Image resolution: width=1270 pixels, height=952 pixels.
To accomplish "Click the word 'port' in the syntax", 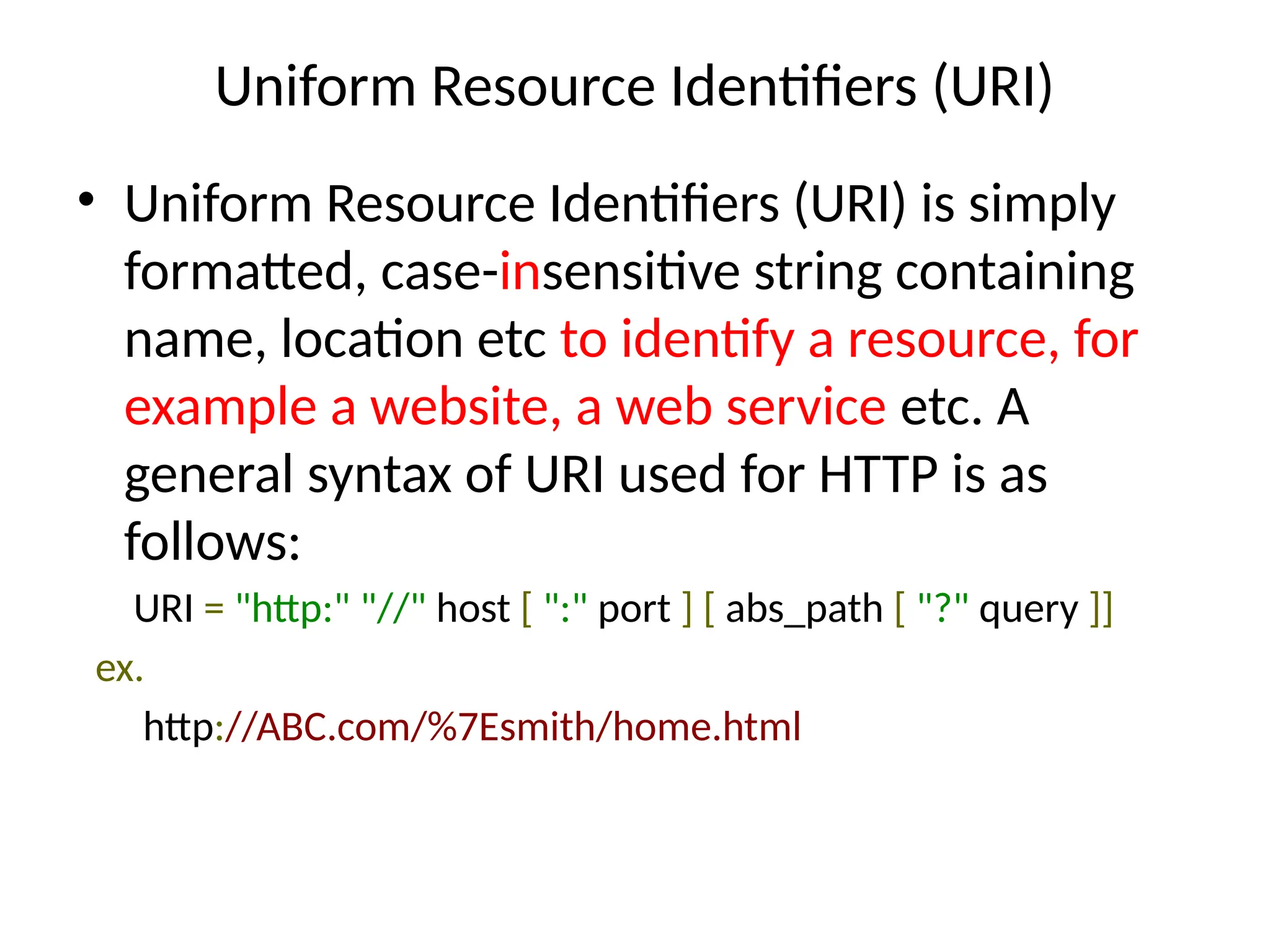I will pyautogui.click(x=634, y=609).
